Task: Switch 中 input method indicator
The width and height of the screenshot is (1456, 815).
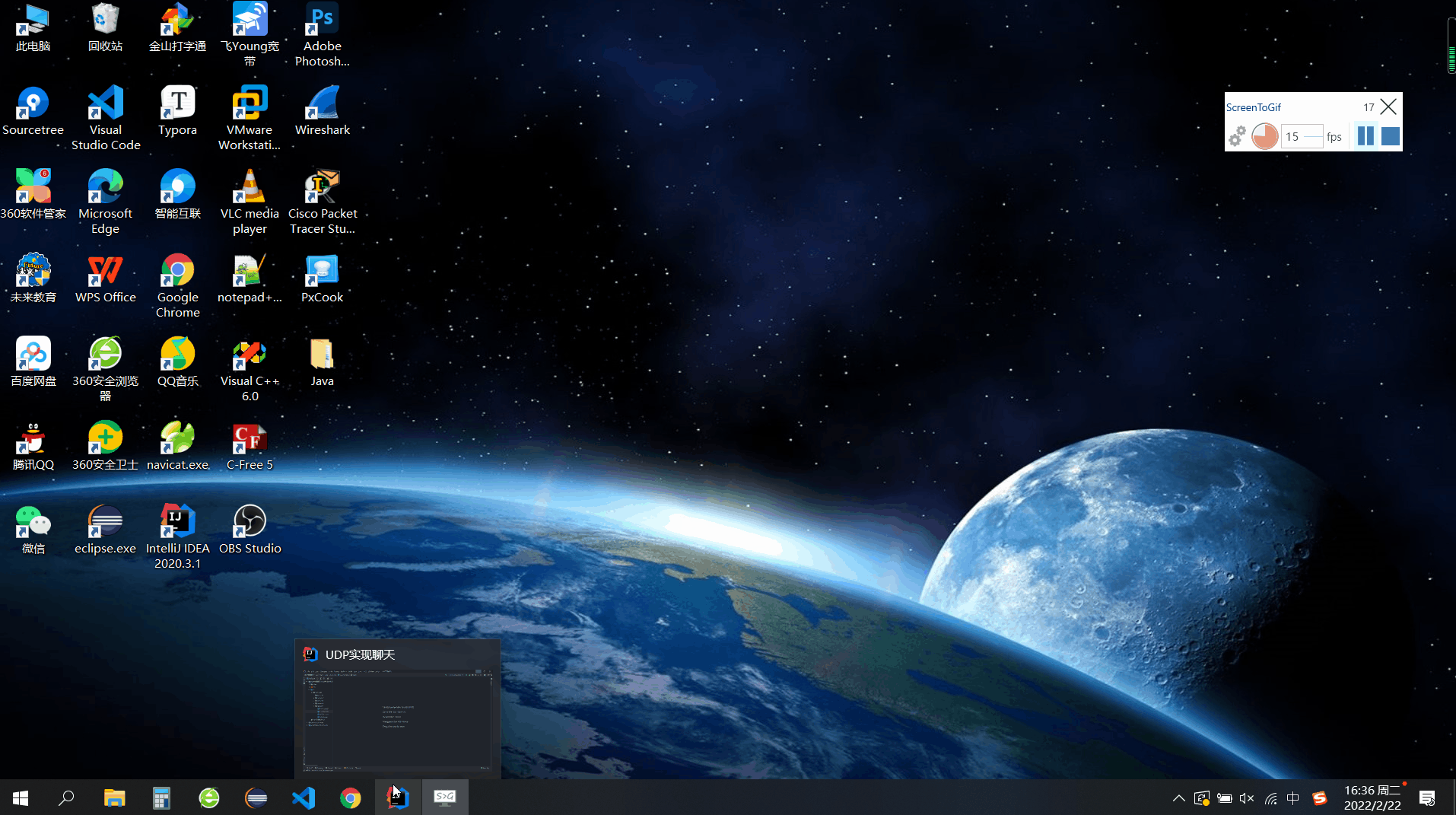Action: tap(1293, 798)
